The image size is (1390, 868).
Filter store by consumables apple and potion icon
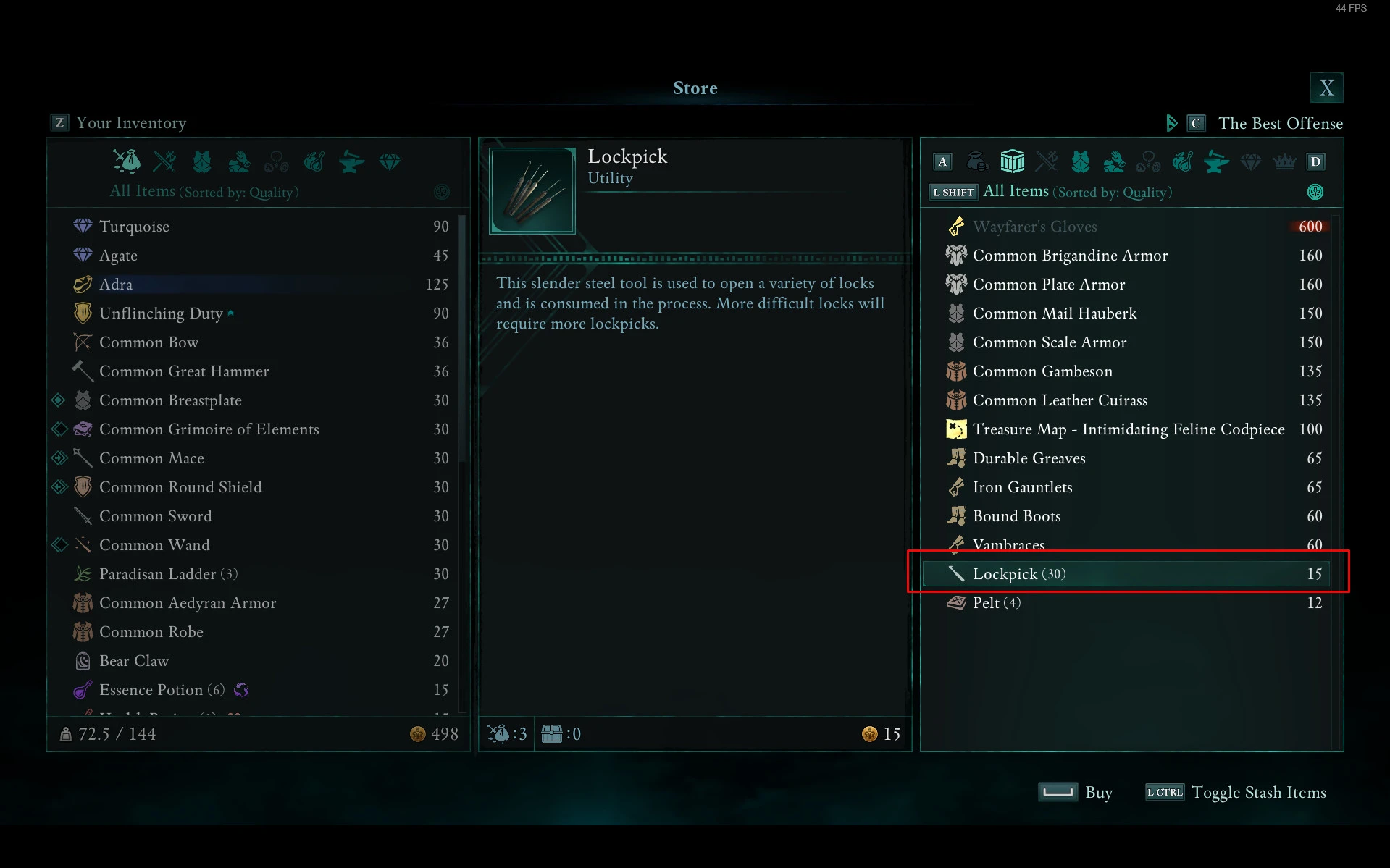tap(1182, 161)
